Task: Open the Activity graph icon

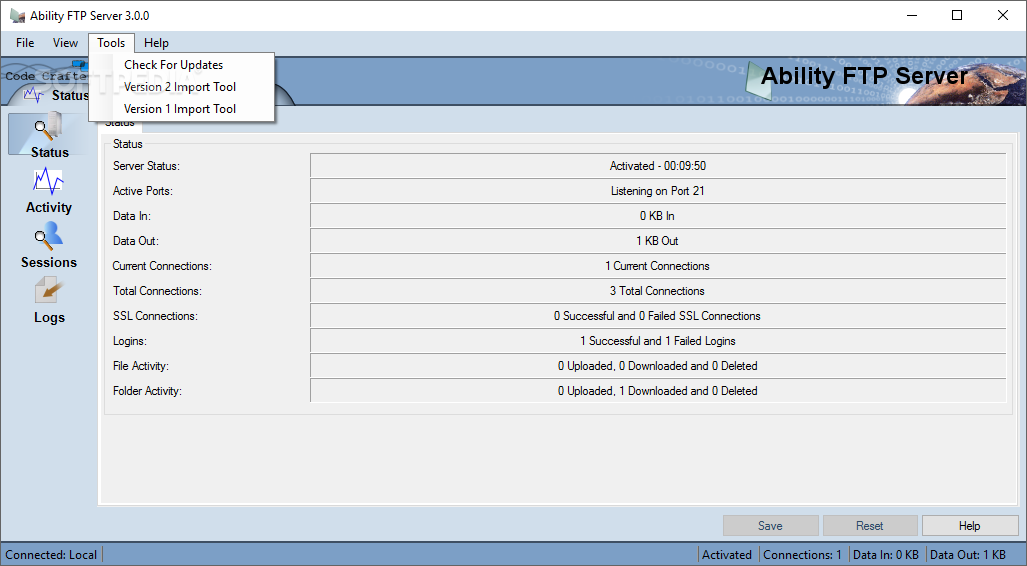Action: coord(48,181)
